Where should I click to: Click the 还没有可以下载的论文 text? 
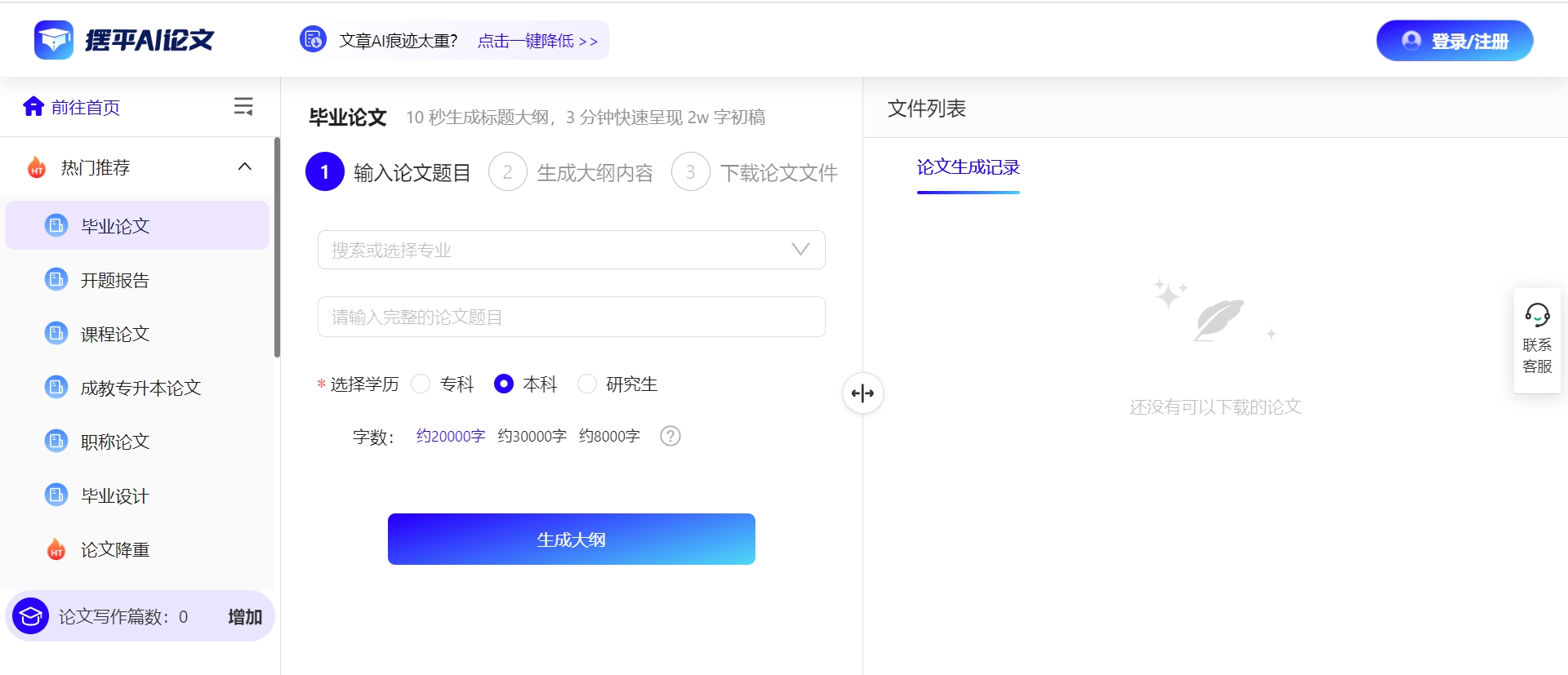tap(1215, 406)
